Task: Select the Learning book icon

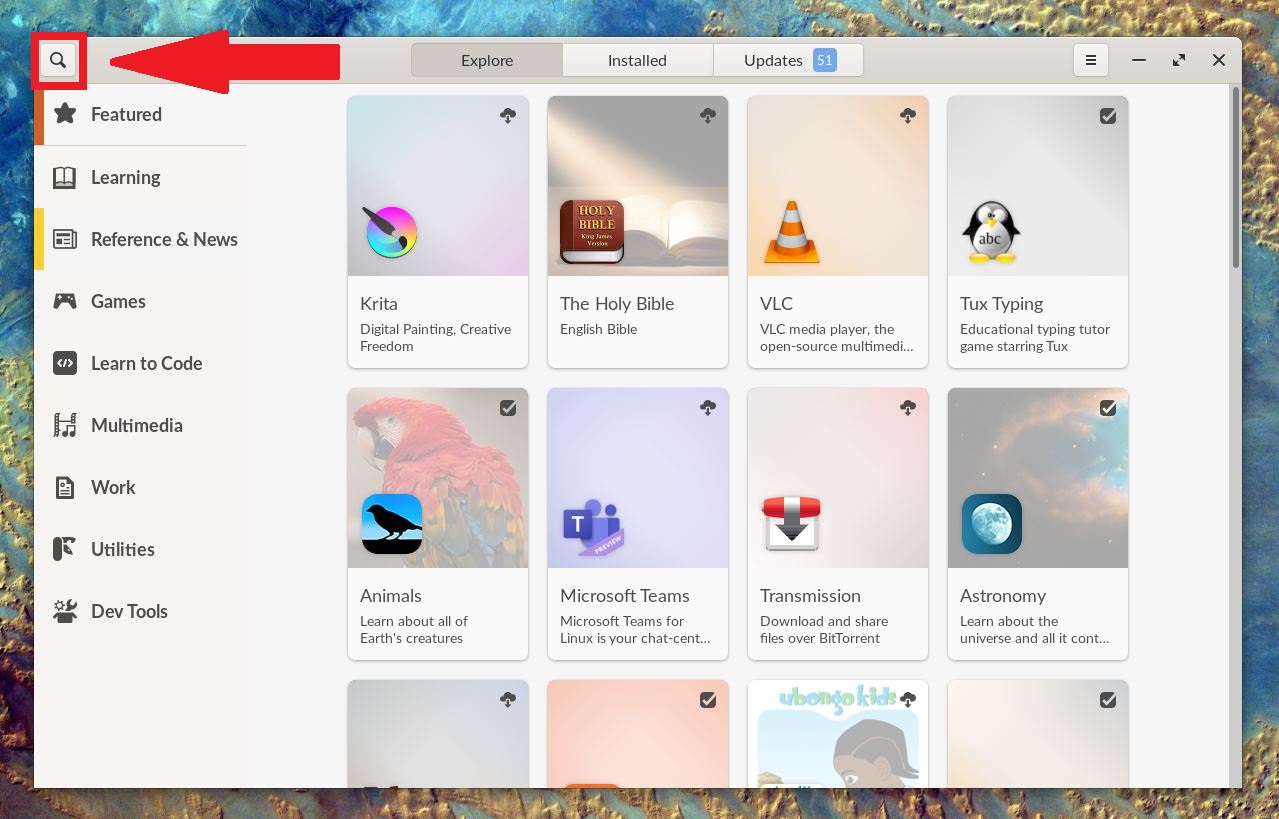Action: (65, 177)
